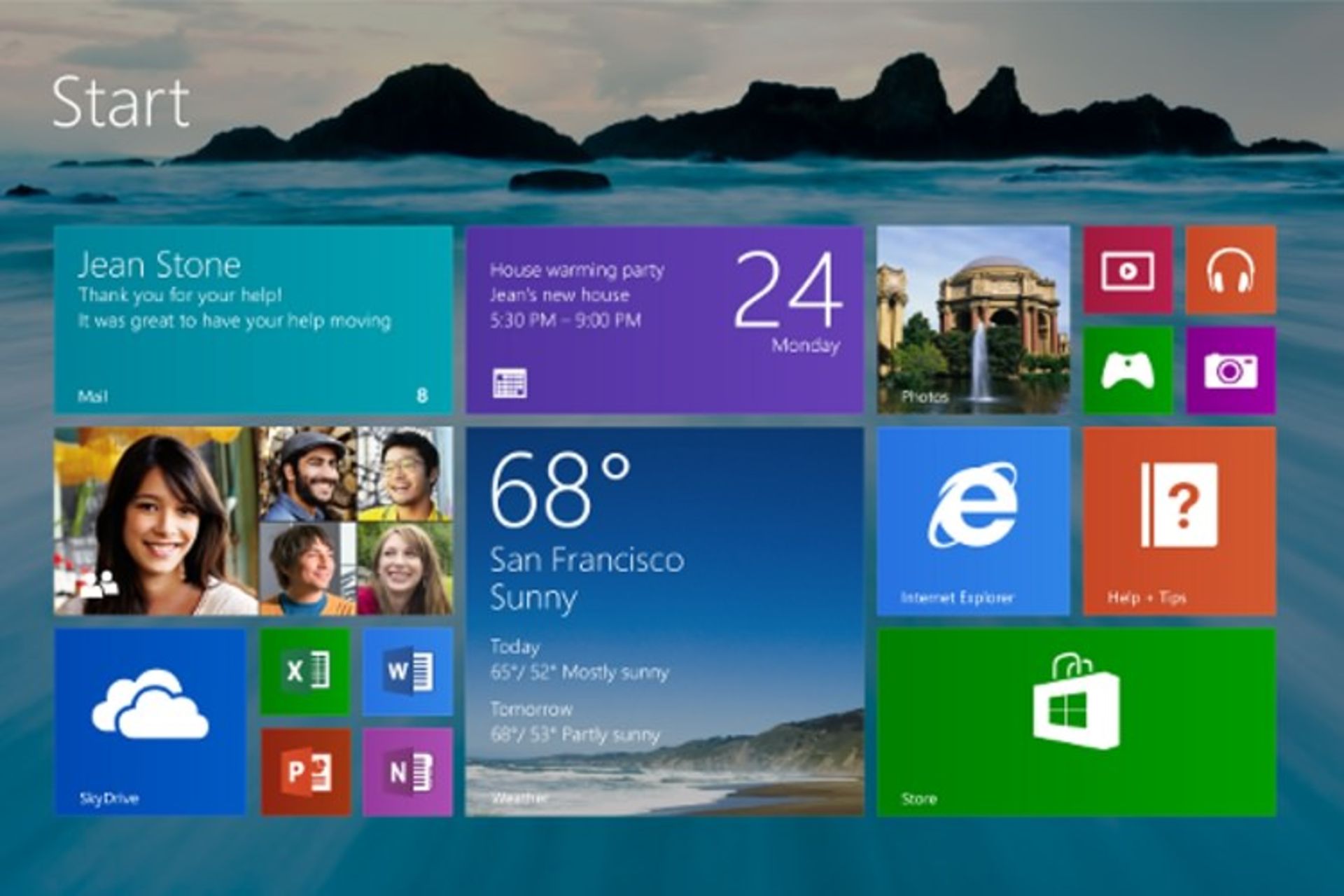Click the "Tomorrow" forecast line
Viewport: 1344px width, 896px height.
click(575, 722)
